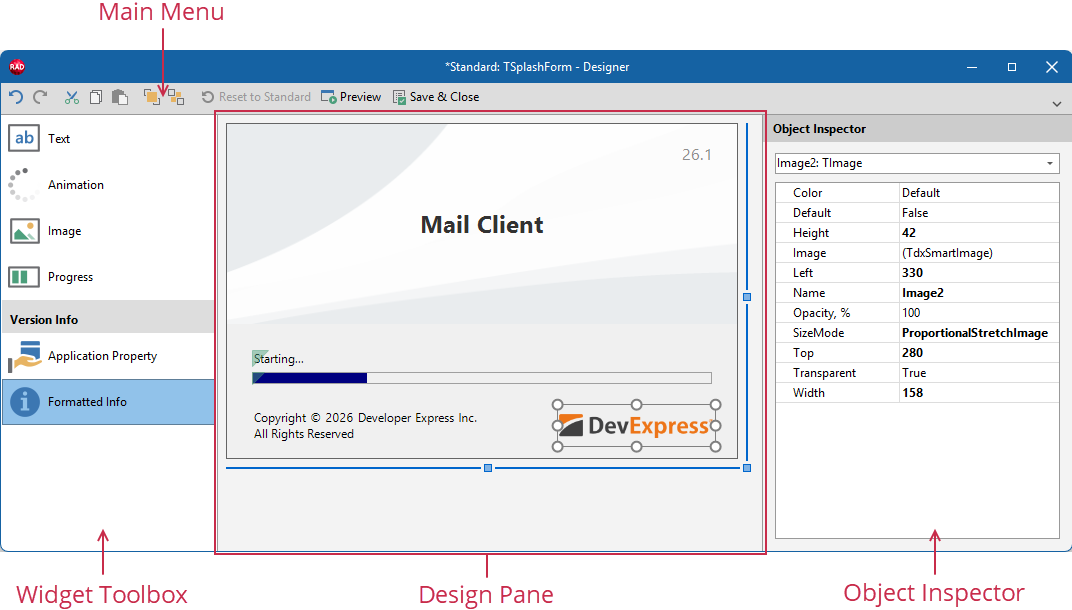This screenshot has width=1072, height=610.
Task: Click the Send to Back icon
Action: pyautogui.click(x=176, y=97)
